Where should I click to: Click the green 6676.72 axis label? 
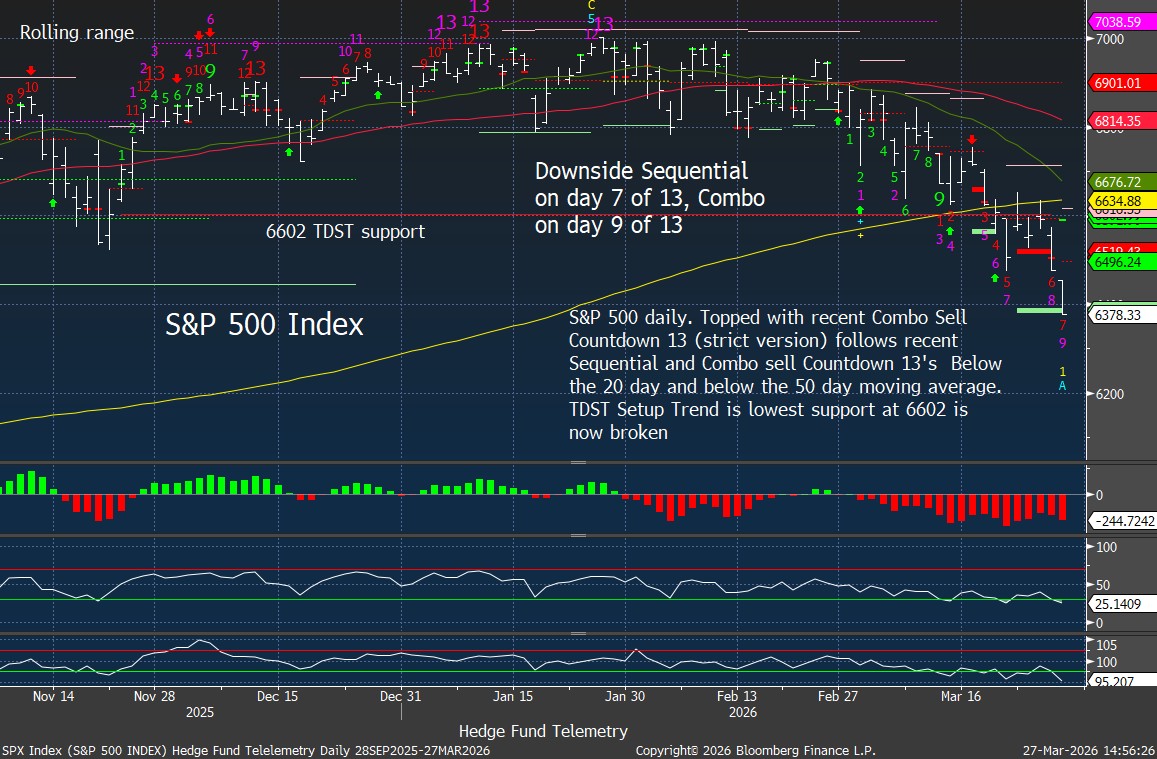coord(1118,182)
